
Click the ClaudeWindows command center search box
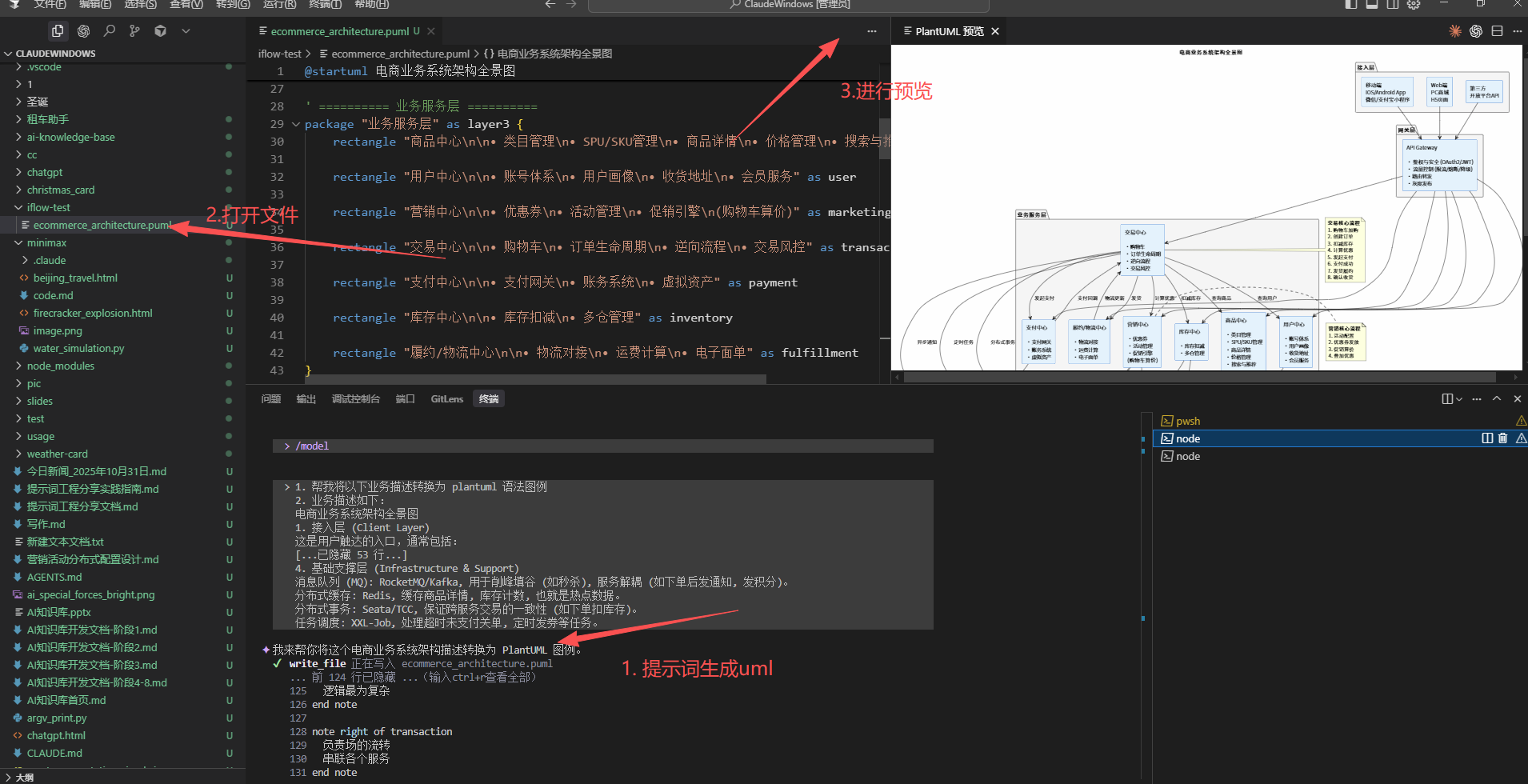788,5
